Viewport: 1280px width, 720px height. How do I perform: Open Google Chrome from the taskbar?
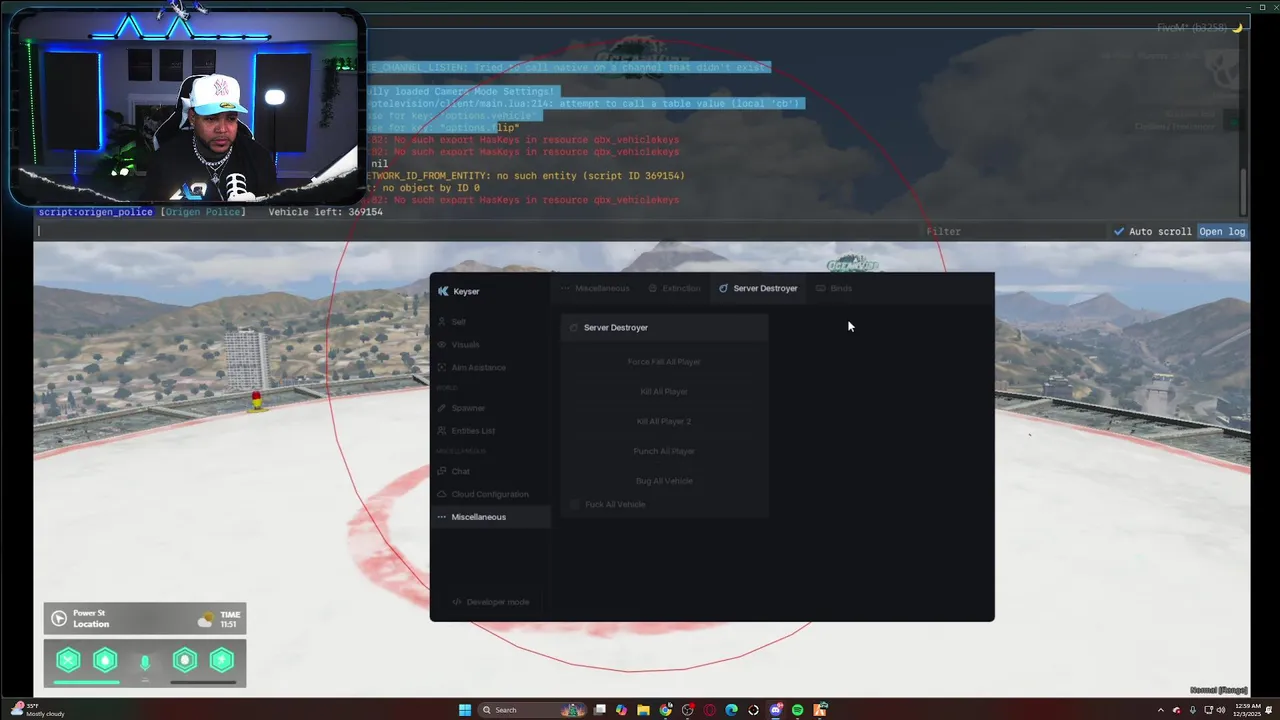pyautogui.click(x=665, y=710)
